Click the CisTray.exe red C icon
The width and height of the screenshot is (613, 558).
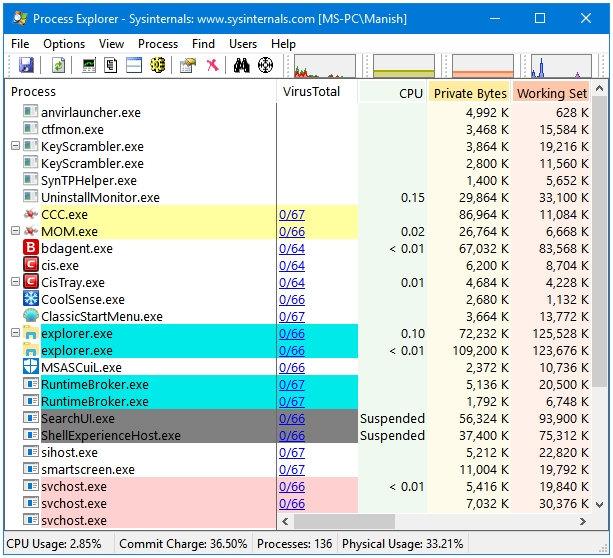[x=31, y=282]
